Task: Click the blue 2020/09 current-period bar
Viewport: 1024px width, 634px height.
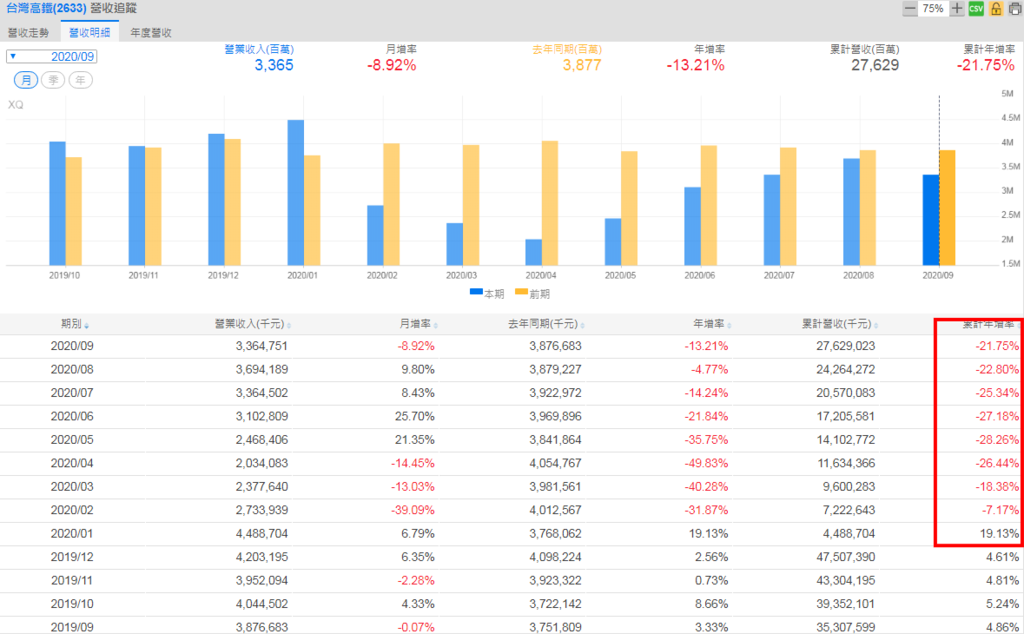Action: click(931, 220)
